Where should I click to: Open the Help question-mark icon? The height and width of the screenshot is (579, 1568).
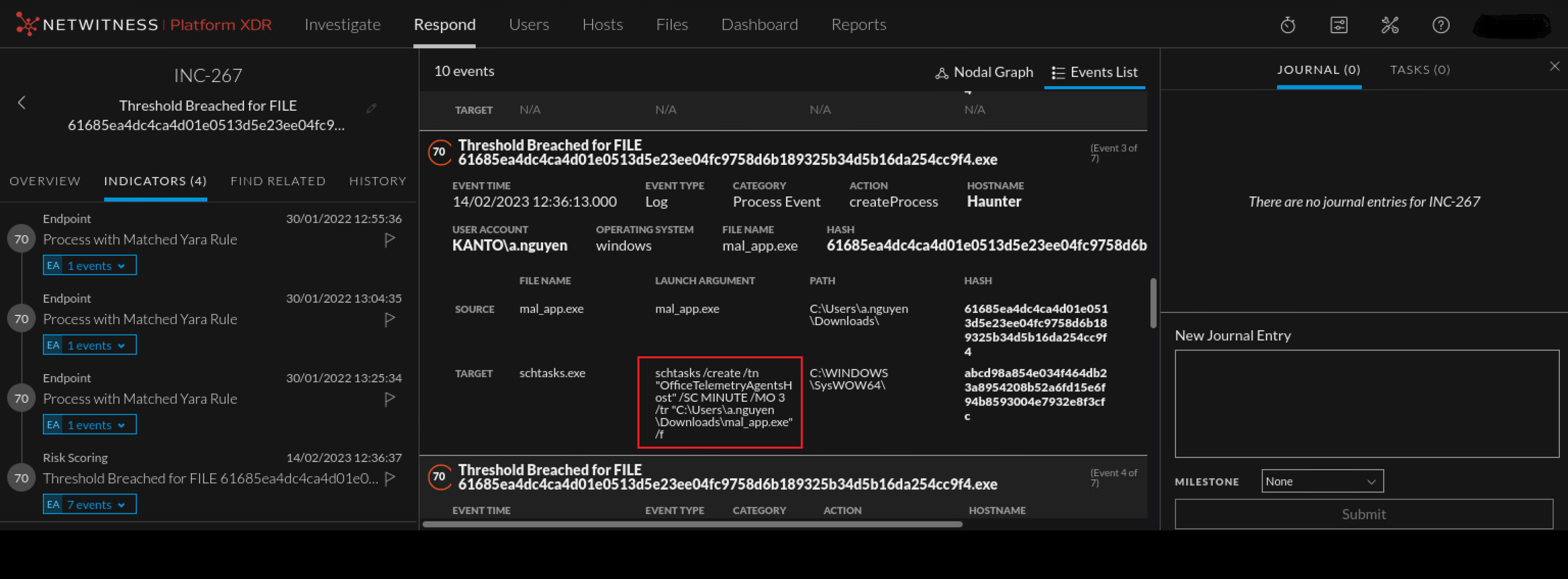(1441, 25)
